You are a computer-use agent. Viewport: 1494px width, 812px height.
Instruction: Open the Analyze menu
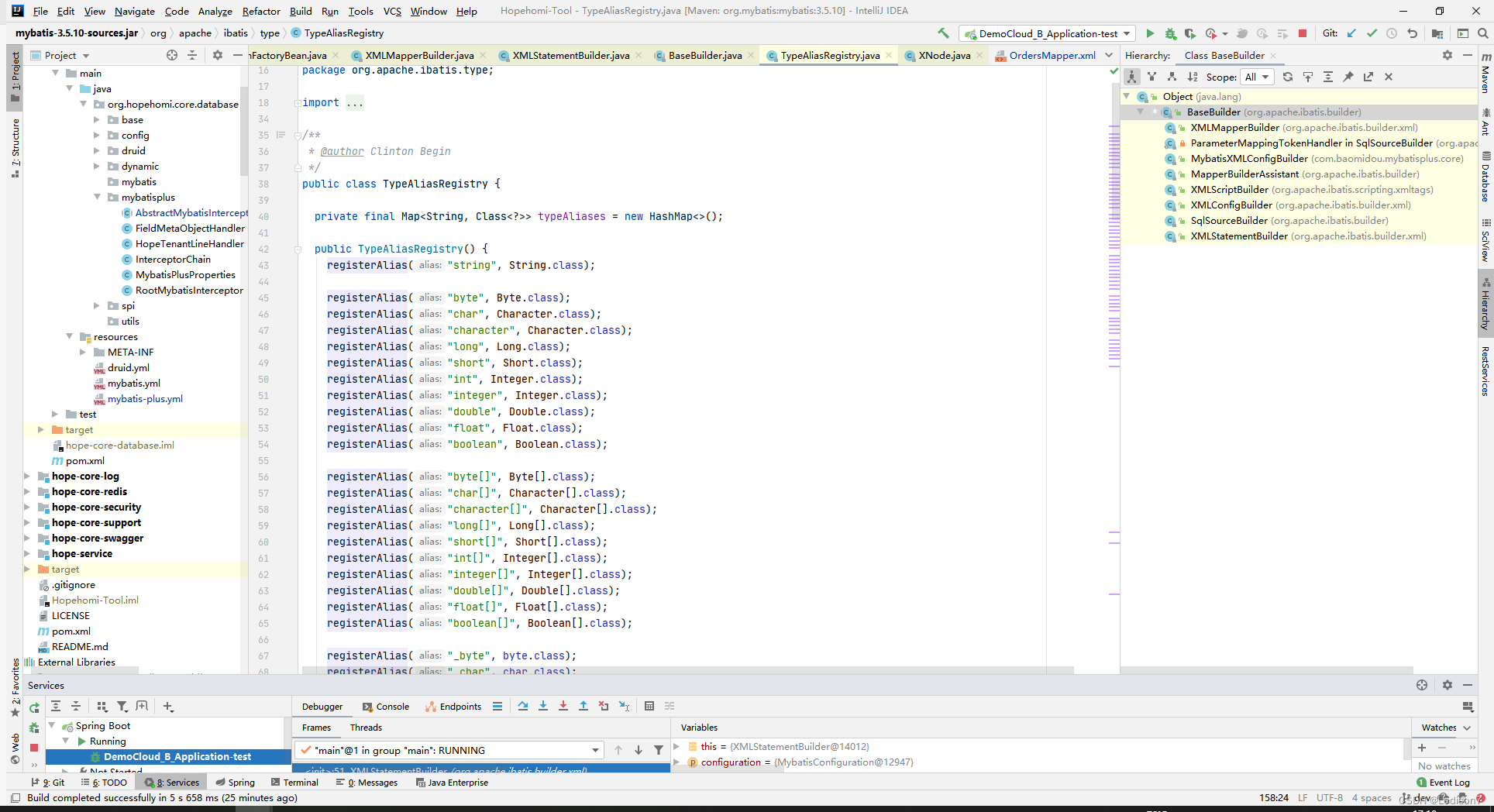(215, 11)
